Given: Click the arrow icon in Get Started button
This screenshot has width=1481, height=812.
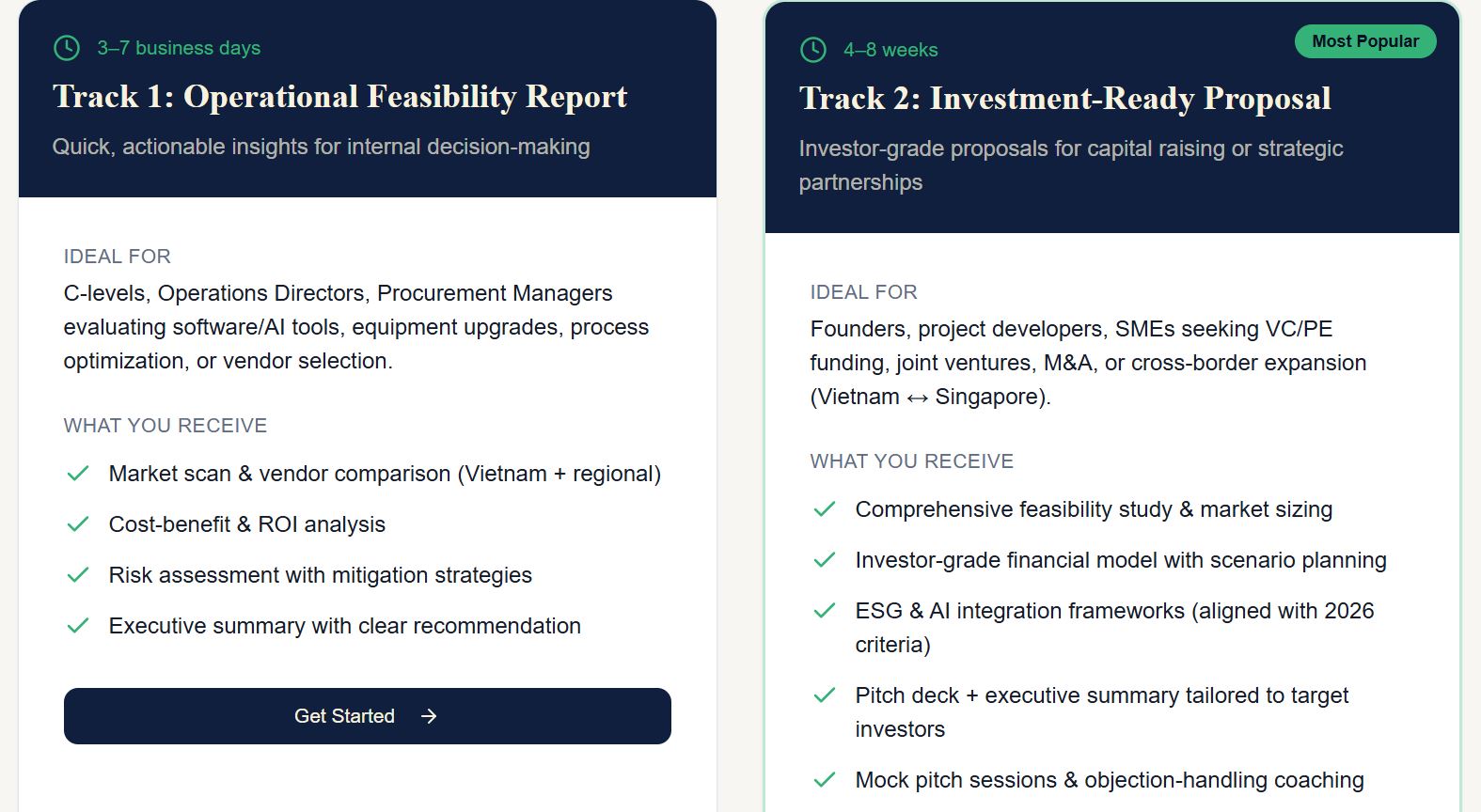Looking at the screenshot, I should (429, 716).
